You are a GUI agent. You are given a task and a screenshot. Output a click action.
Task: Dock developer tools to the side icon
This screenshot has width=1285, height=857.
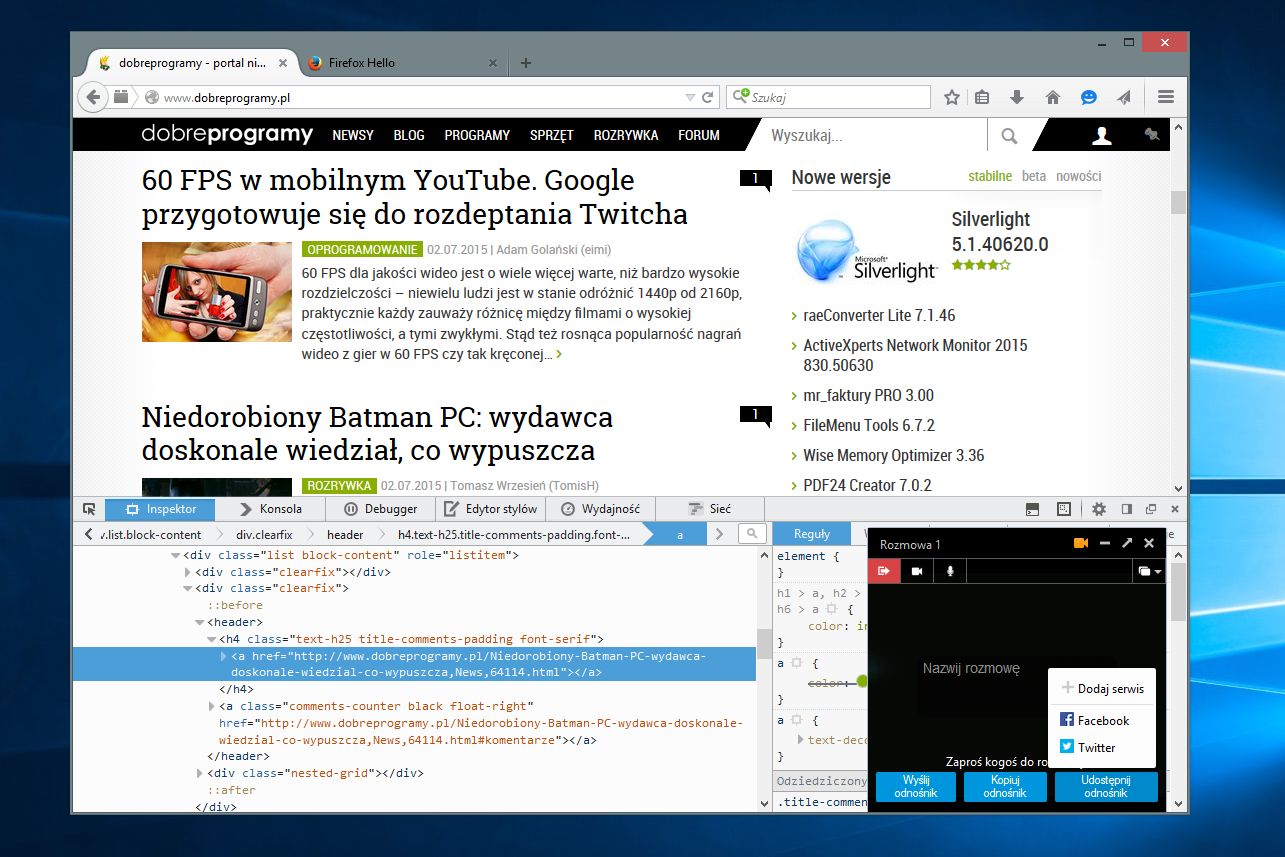pyautogui.click(x=1127, y=509)
